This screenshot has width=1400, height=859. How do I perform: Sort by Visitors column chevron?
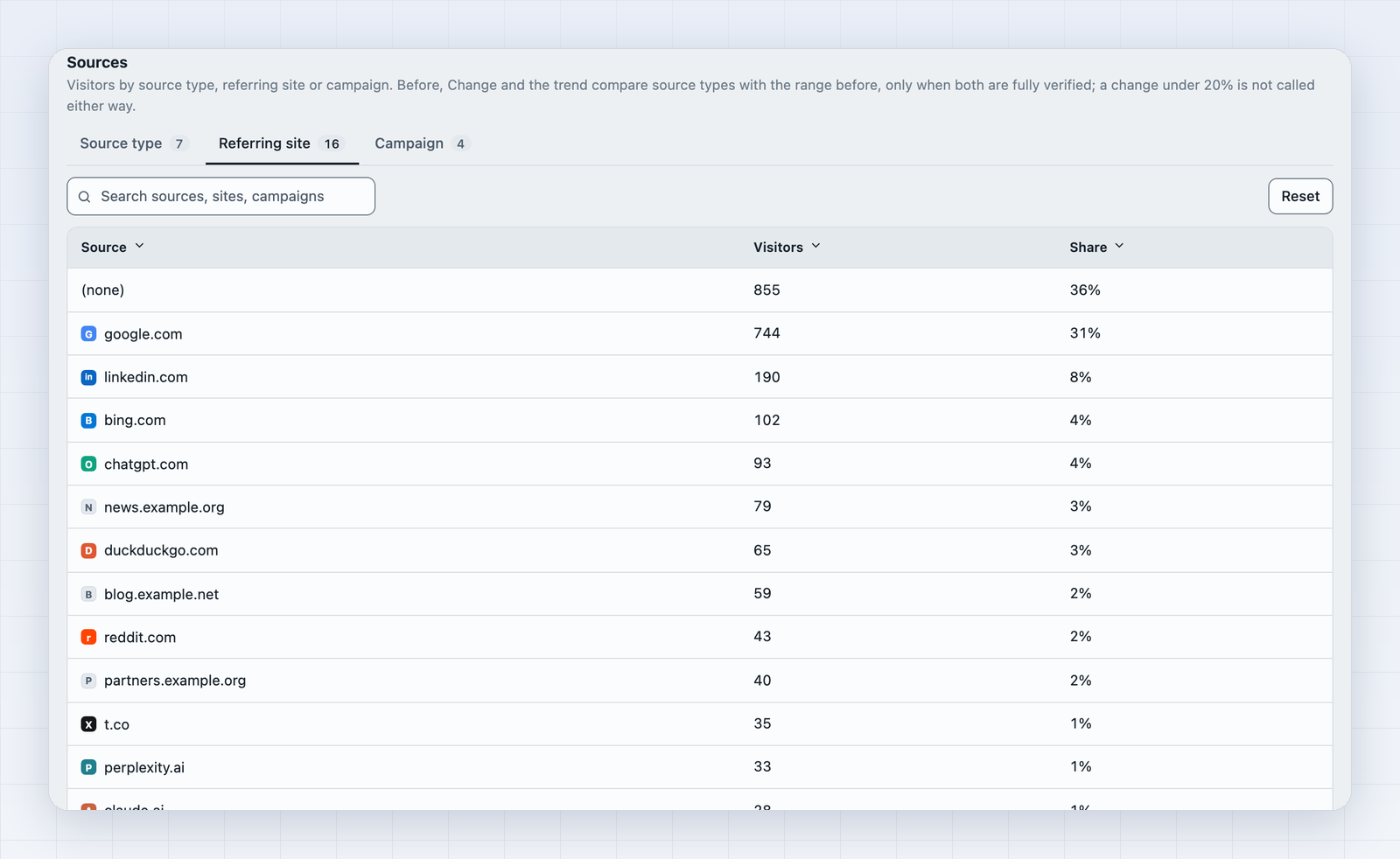click(815, 247)
